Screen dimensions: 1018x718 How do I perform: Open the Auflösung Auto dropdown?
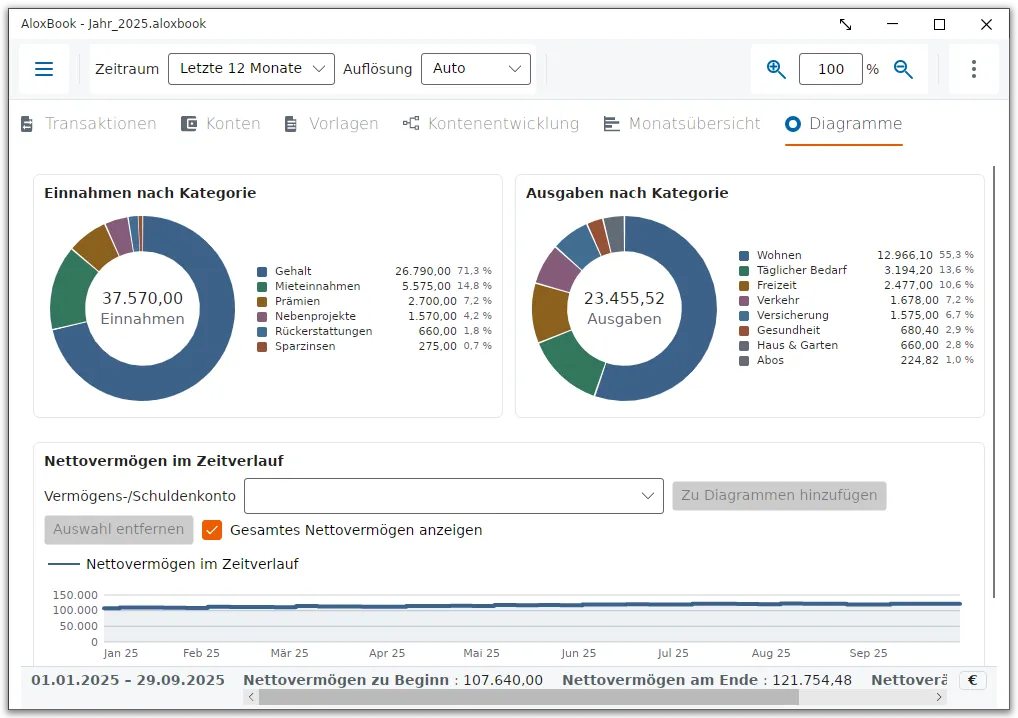coord(476,69)
